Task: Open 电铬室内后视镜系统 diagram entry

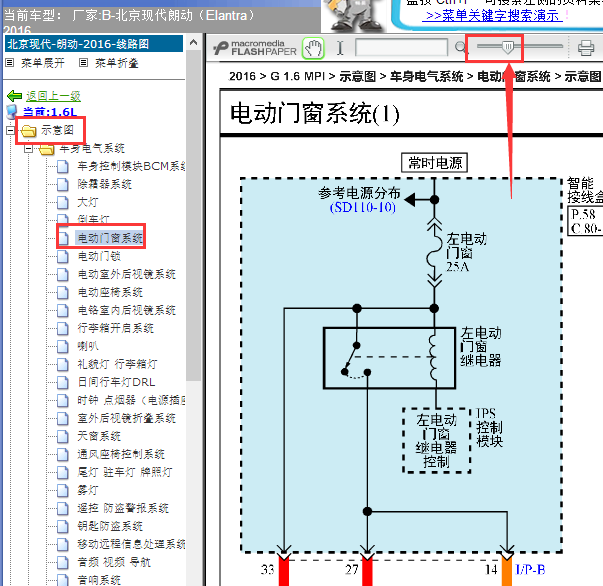Action: [x=127, y=310]
